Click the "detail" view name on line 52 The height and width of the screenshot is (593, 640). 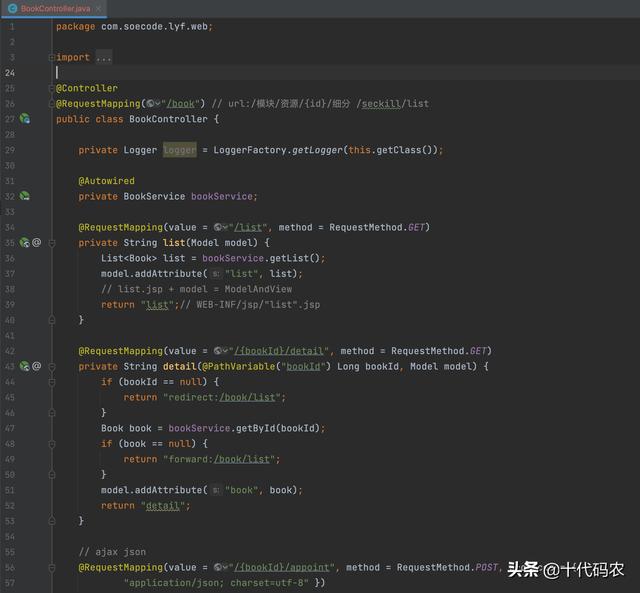pyautogui.click(x=162, y=506)
